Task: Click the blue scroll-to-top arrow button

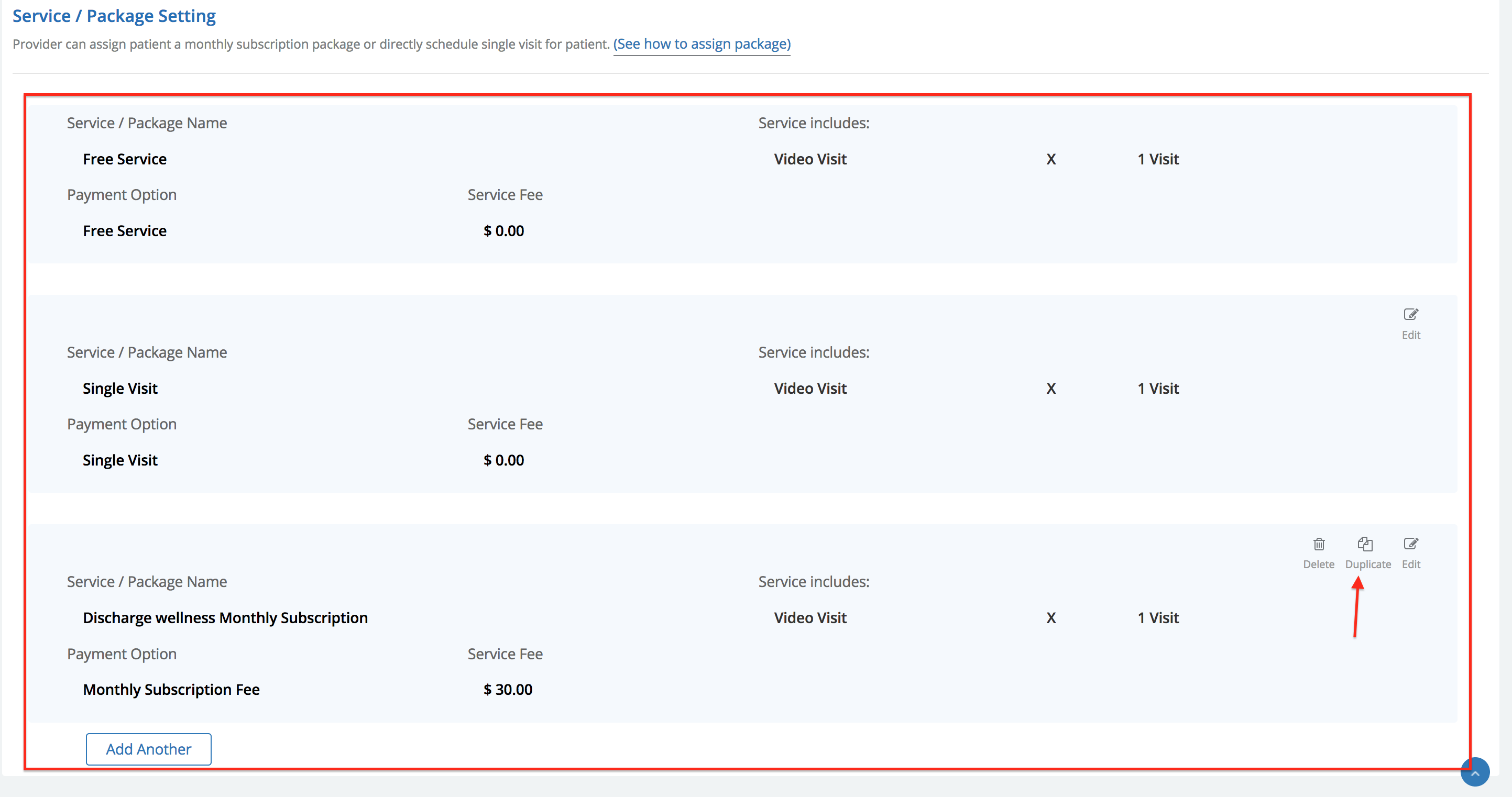Action: coord(1474,771)
